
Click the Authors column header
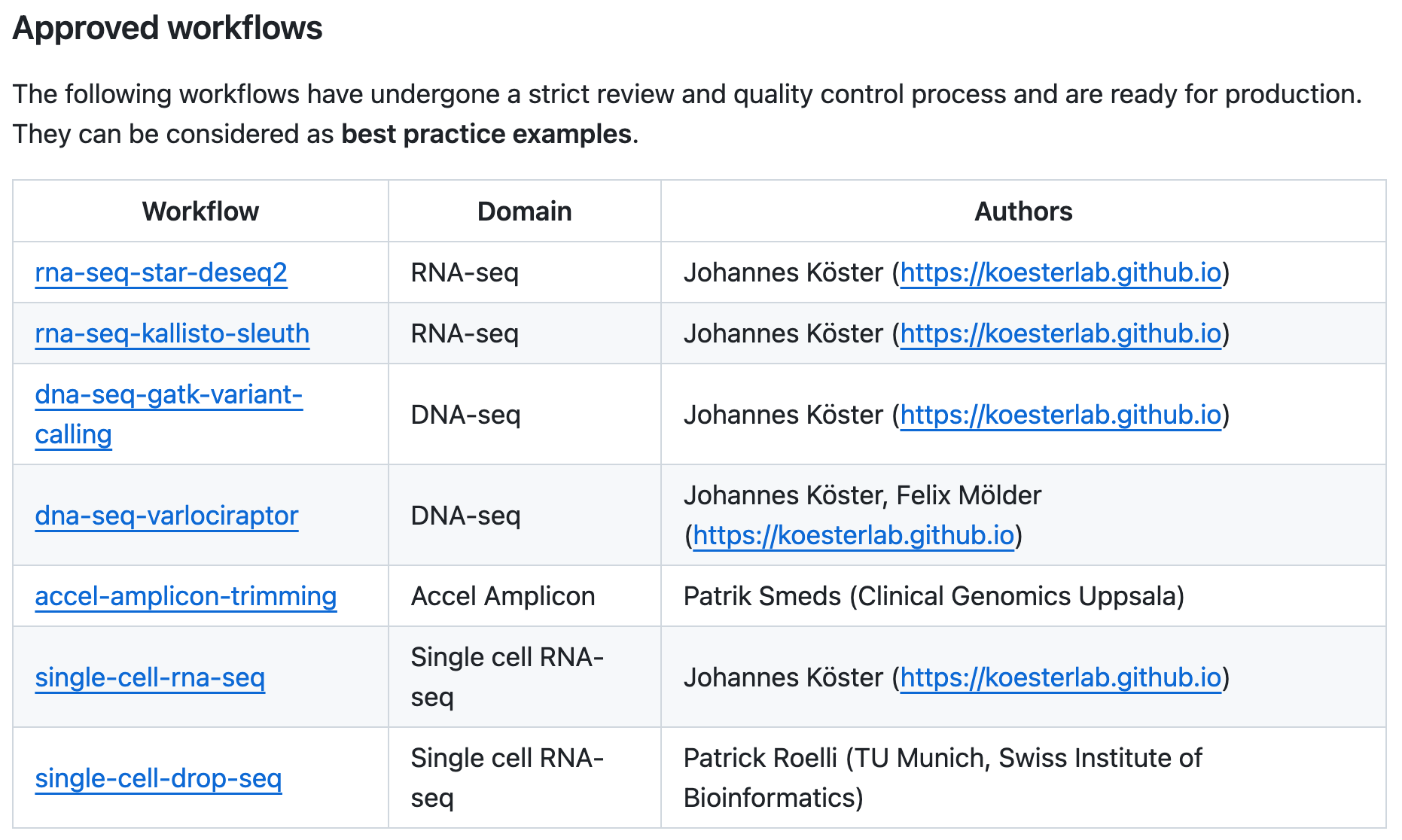(1023, 212)
